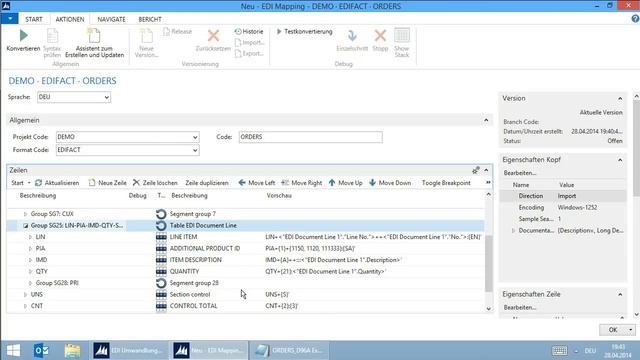Open Outlook from the taskbar
Image resolution: width=640 pixels, height=360 pixels.
pos(41,350)
